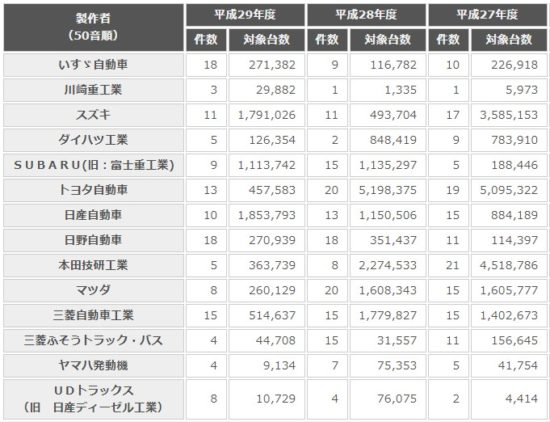Screen dimensions: 550x422
Task: Click the 川崎重工業 row label
Action: pyautogui.click(x=93, y=90)
